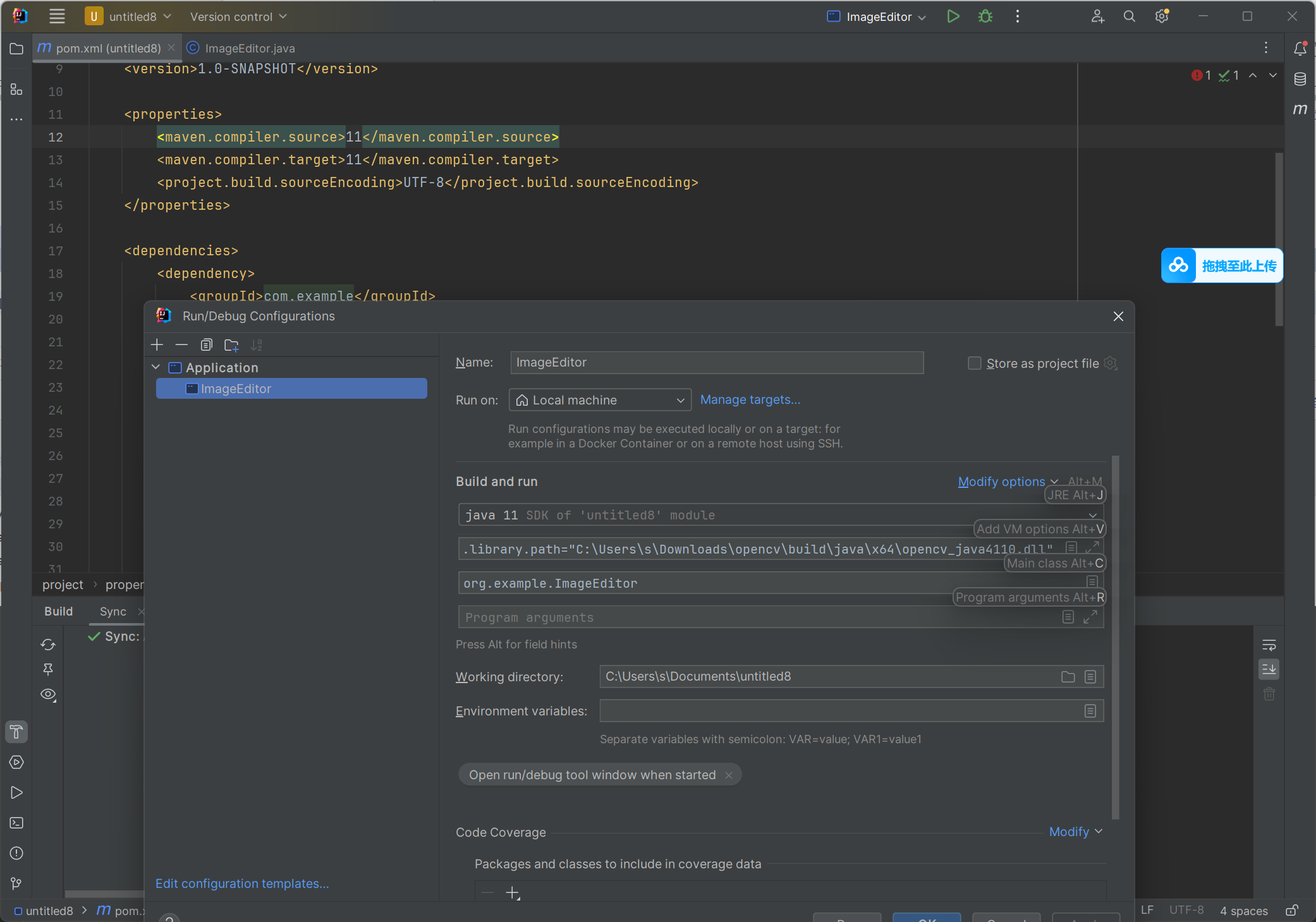Viewport: 1316px width, 922px height.
Task: Expand the java 11 SDK dropdown
Action: (x=1092, y=515)
